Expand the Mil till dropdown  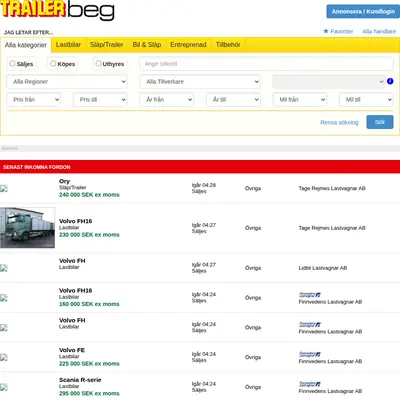click(x=366, y=99)
